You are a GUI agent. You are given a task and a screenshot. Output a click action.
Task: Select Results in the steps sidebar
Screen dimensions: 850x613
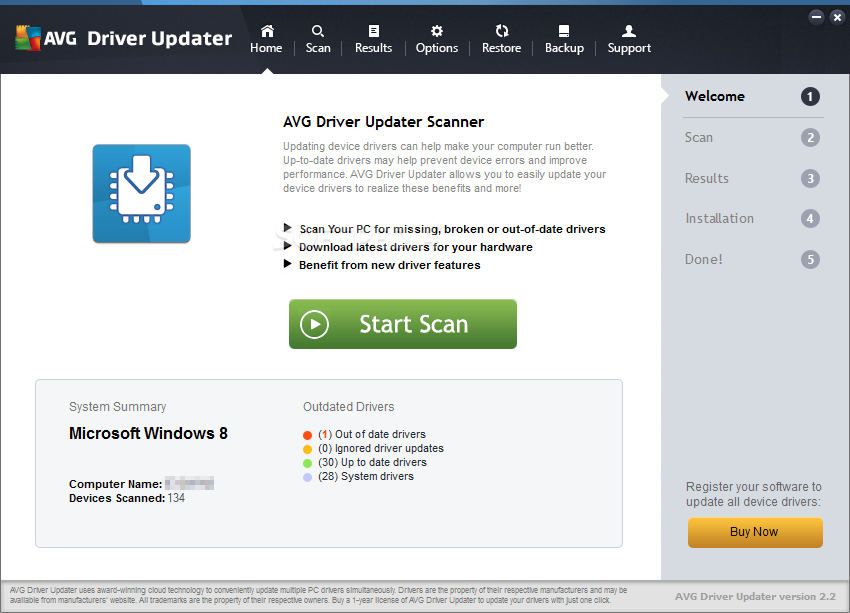coord(706,178)
